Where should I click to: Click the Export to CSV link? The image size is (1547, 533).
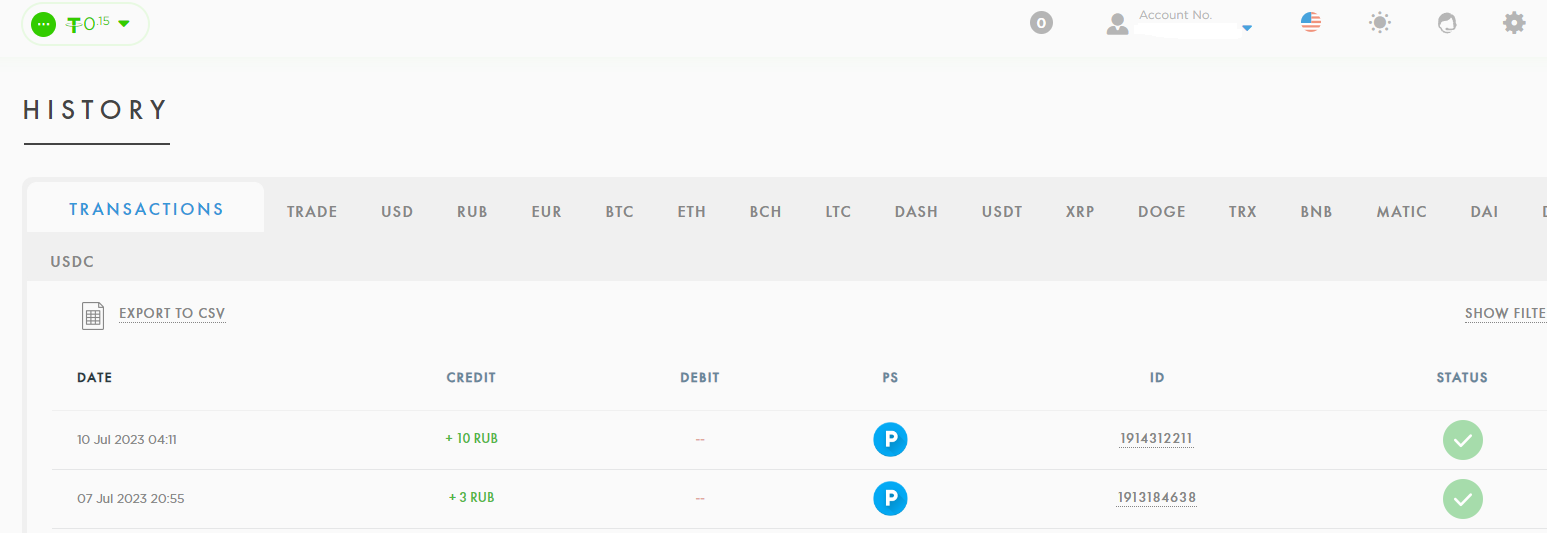(x=172, y=314)
